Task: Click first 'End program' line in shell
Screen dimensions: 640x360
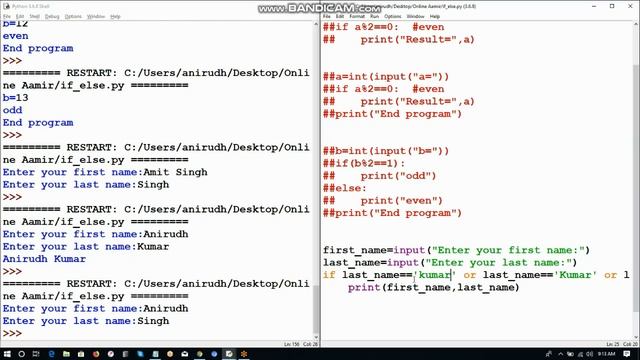Action: click(38, 48)
